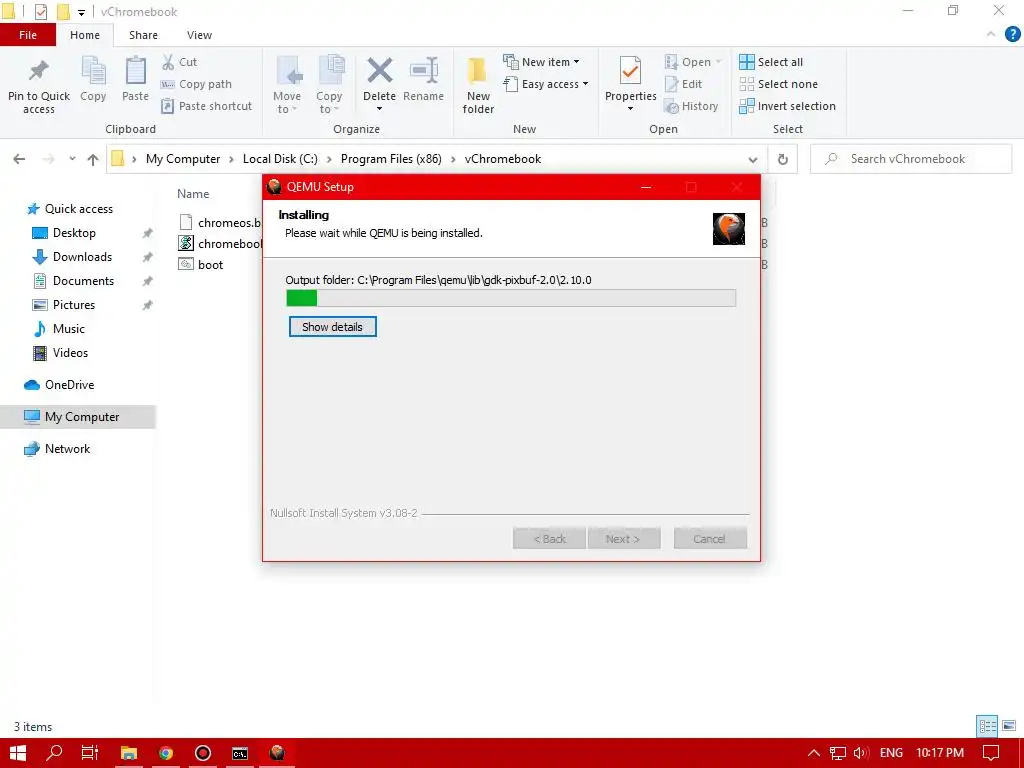The height and width of the screenshot is (768, 1024).
Task: Expand the address bar history dropdown
Action: click(x=752, y=159)
